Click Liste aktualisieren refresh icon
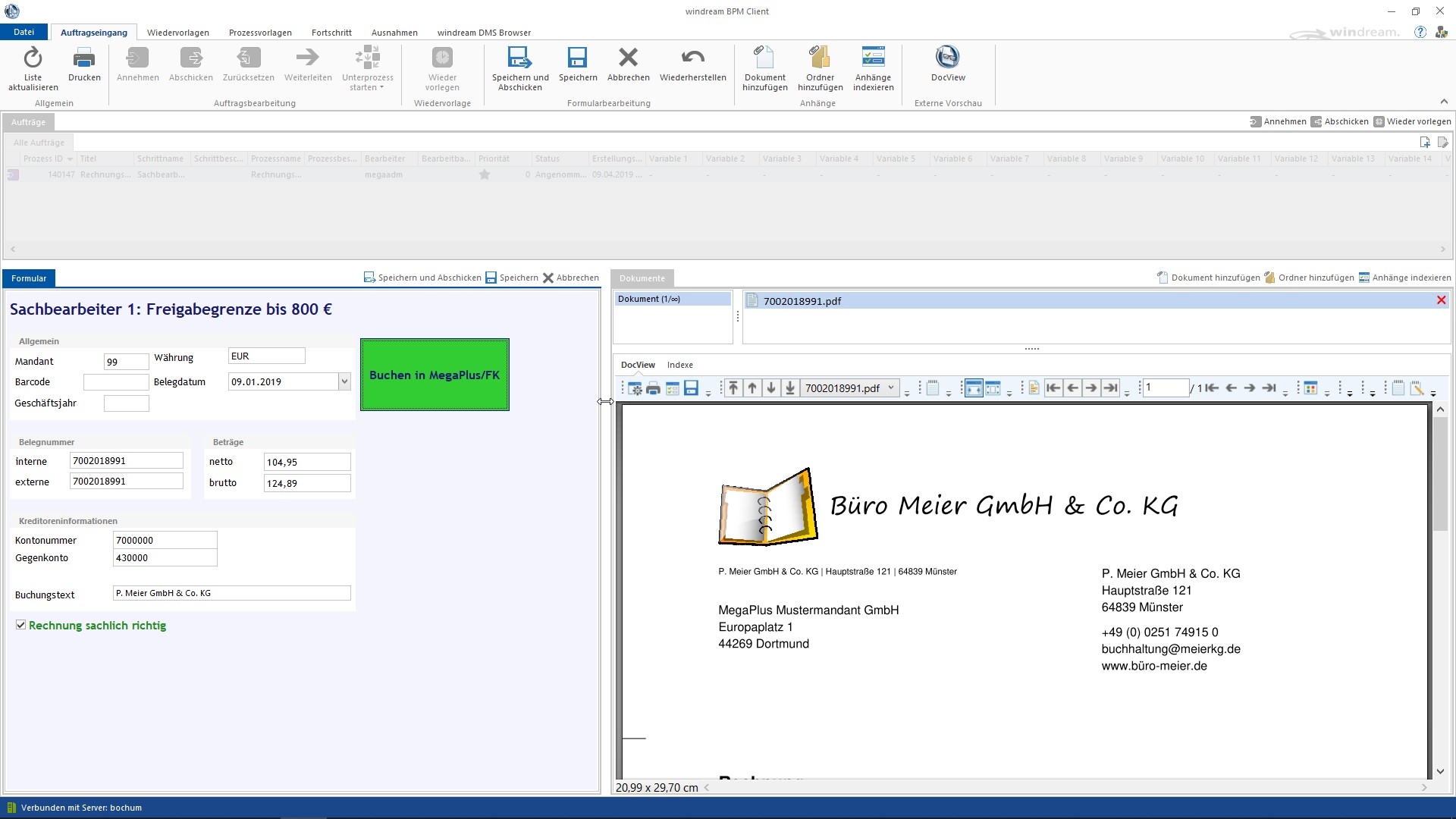Screen dimensions: 1456x819 pos(33,58)
